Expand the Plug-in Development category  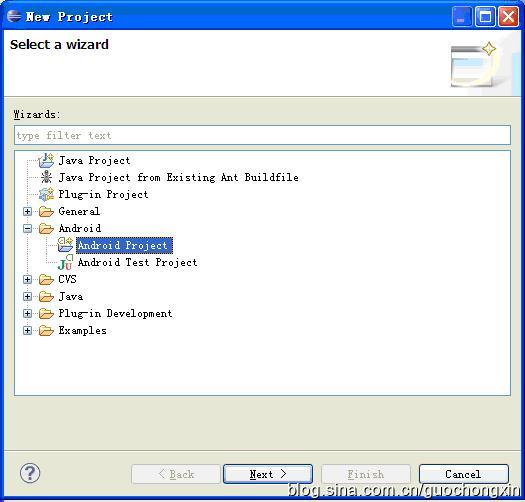(x=27, y=313)
